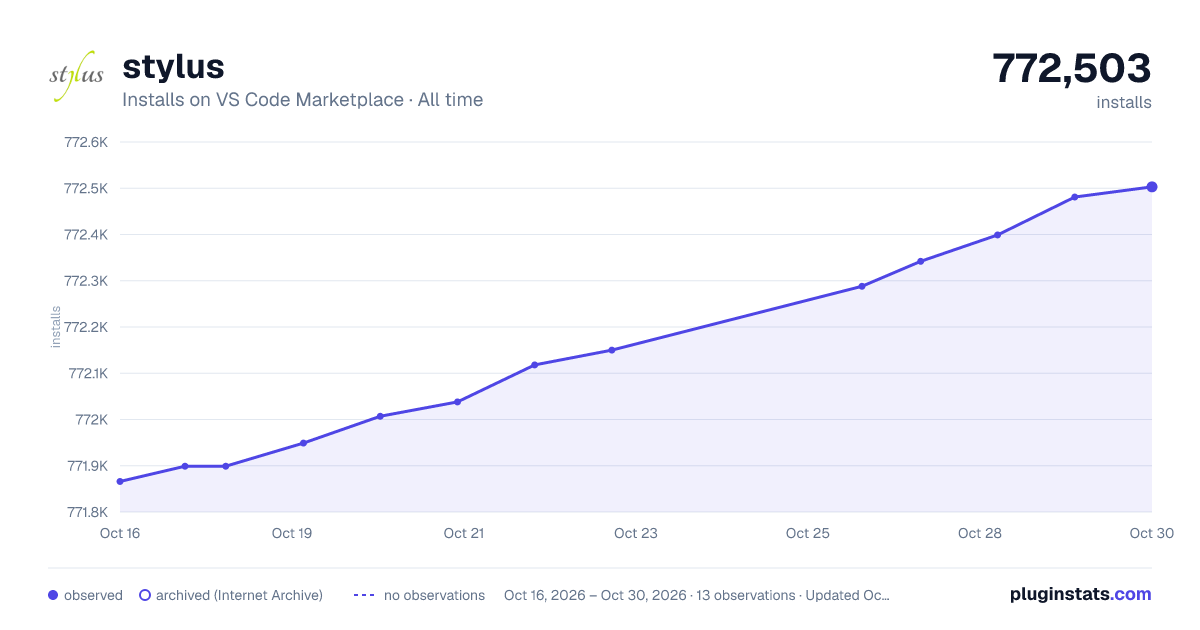Click the data point just before Oct 23
The width and height of the screenshot is (1200, 630).
coord(612,350)
